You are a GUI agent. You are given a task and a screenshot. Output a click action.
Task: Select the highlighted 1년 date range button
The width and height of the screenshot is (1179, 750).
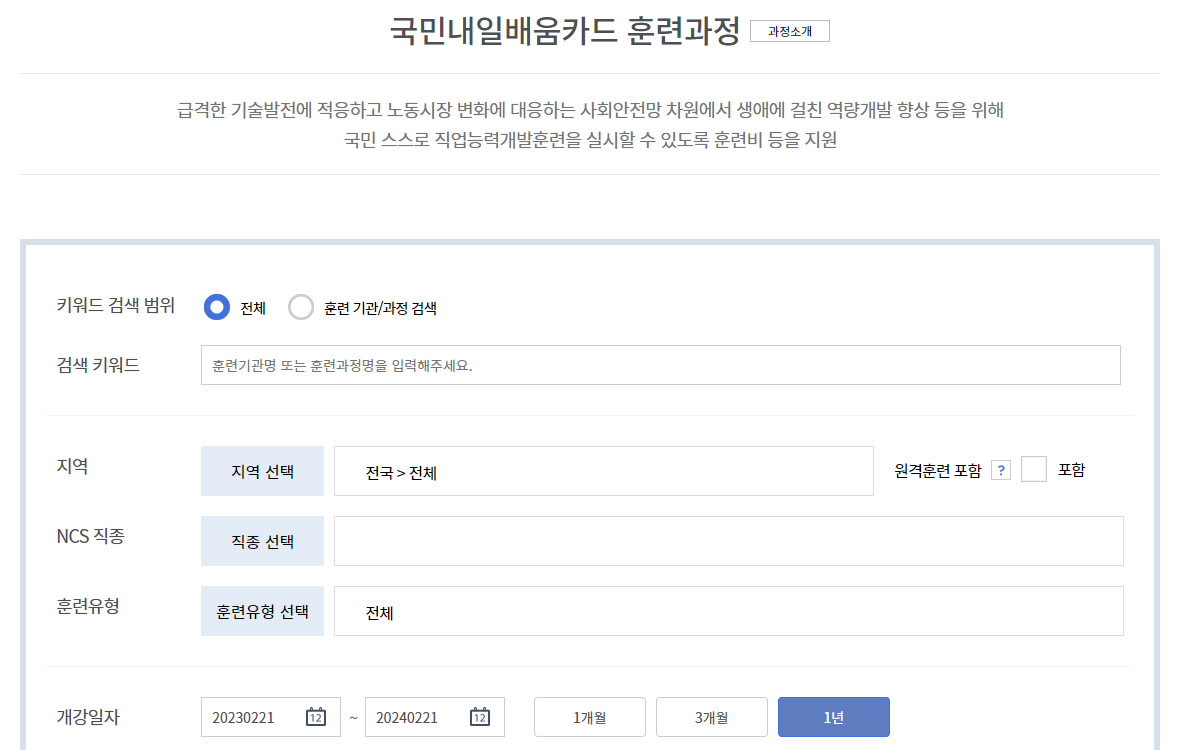pyautogui.click(x=833, y=716)
